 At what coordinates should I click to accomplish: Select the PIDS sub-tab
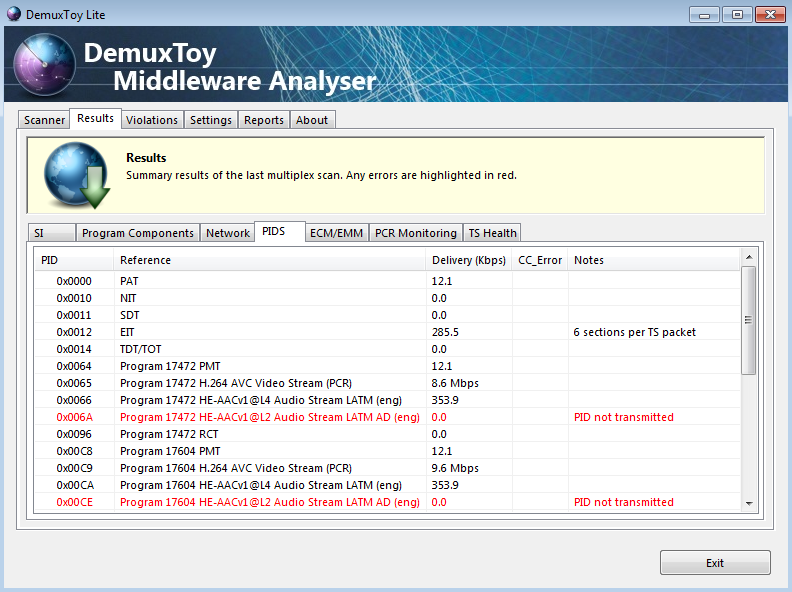pos(280,231)
